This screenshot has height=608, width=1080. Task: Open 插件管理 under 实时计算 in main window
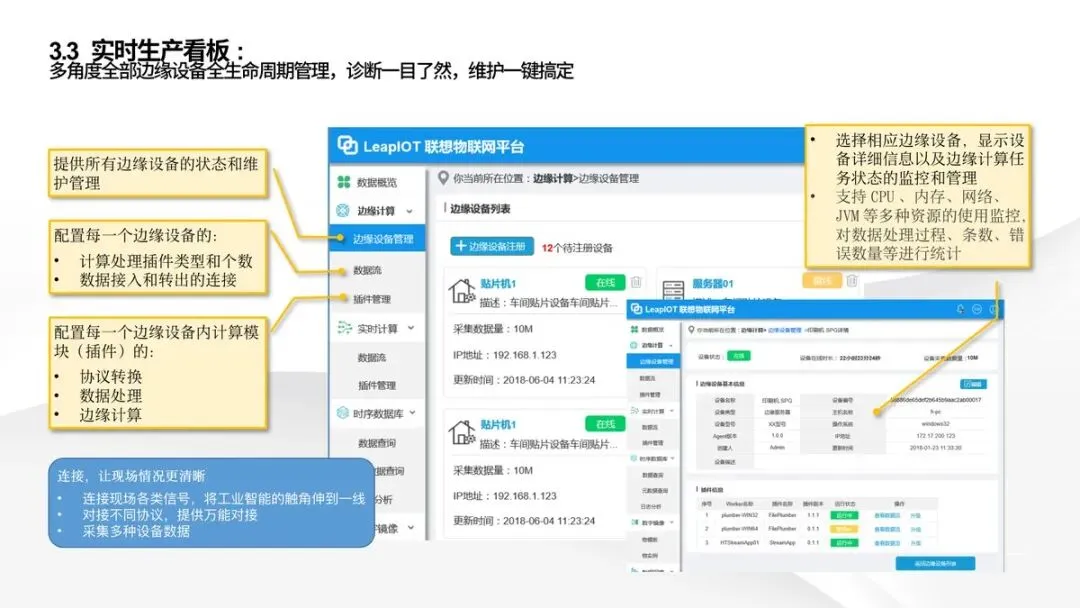tap(377, 386)
